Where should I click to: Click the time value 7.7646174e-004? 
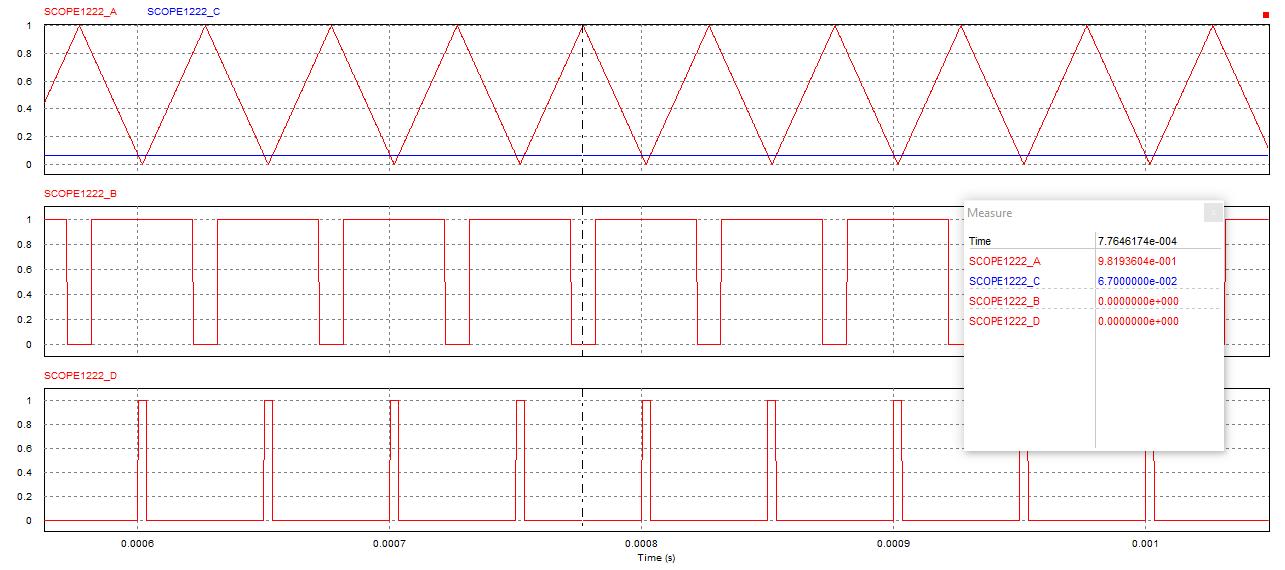click(x=1138, y=241)
